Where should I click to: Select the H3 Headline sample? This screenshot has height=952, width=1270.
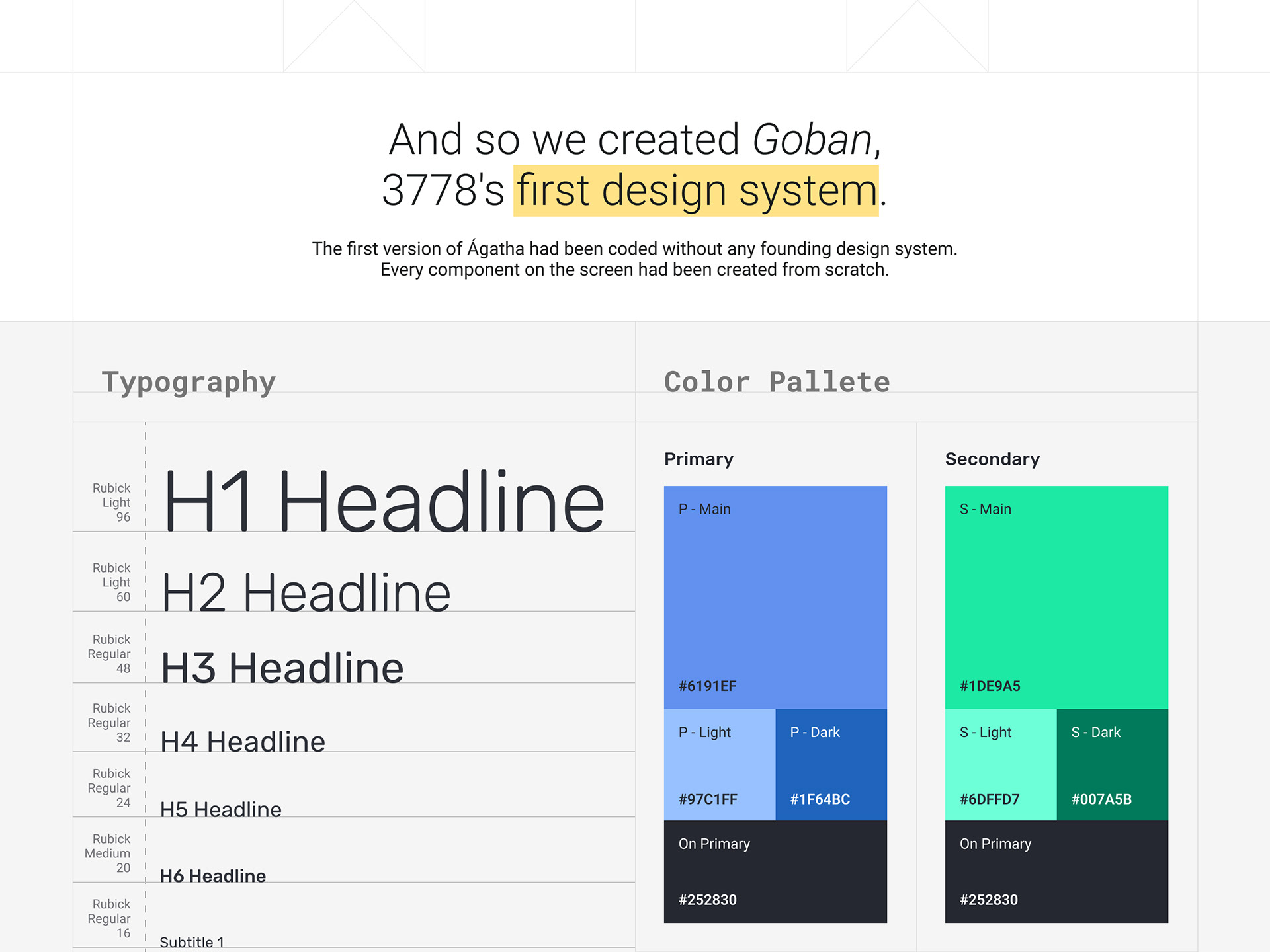pos(282,668)
